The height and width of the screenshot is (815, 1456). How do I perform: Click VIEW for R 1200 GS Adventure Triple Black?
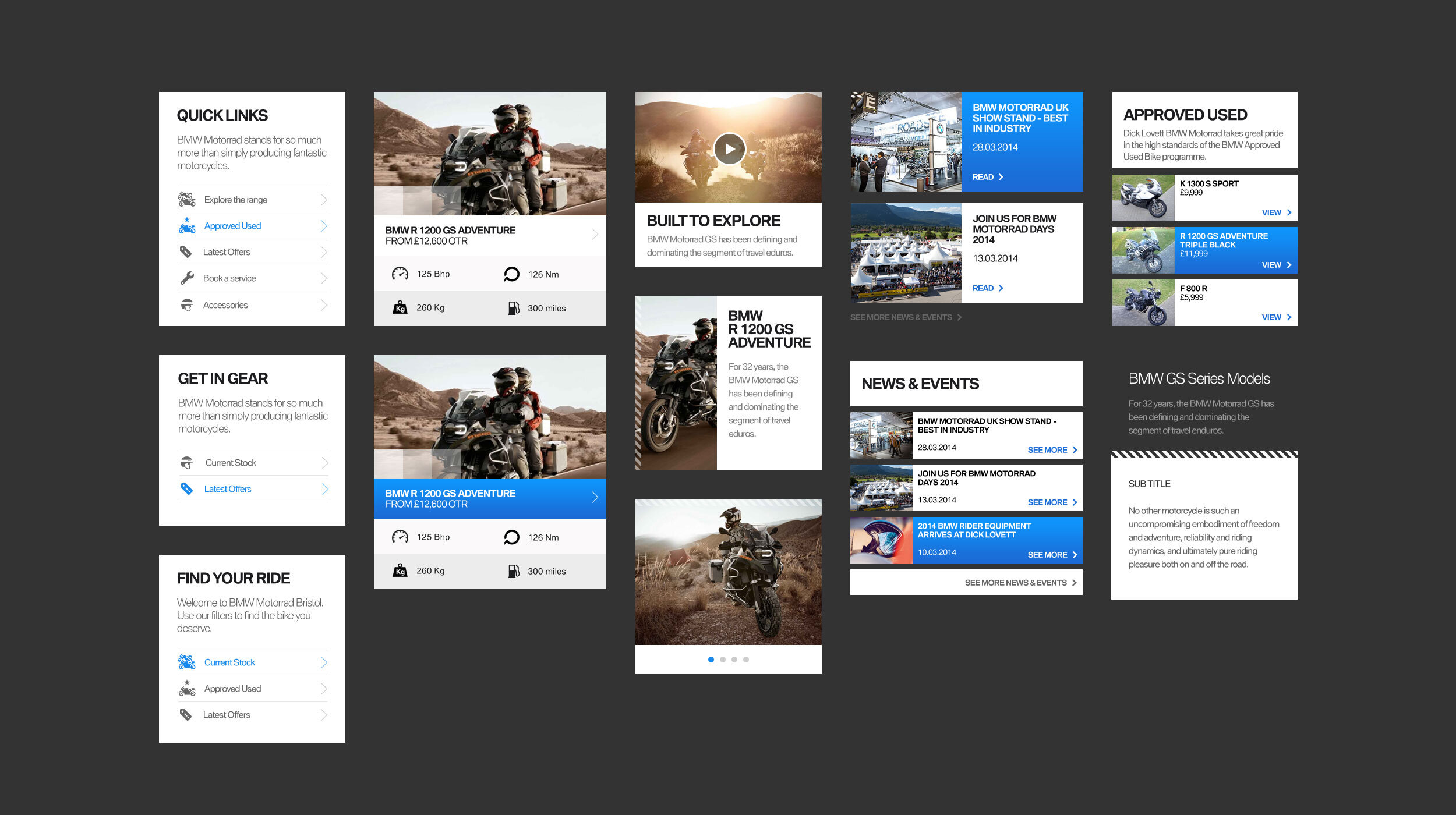[x=1277, y=265]
